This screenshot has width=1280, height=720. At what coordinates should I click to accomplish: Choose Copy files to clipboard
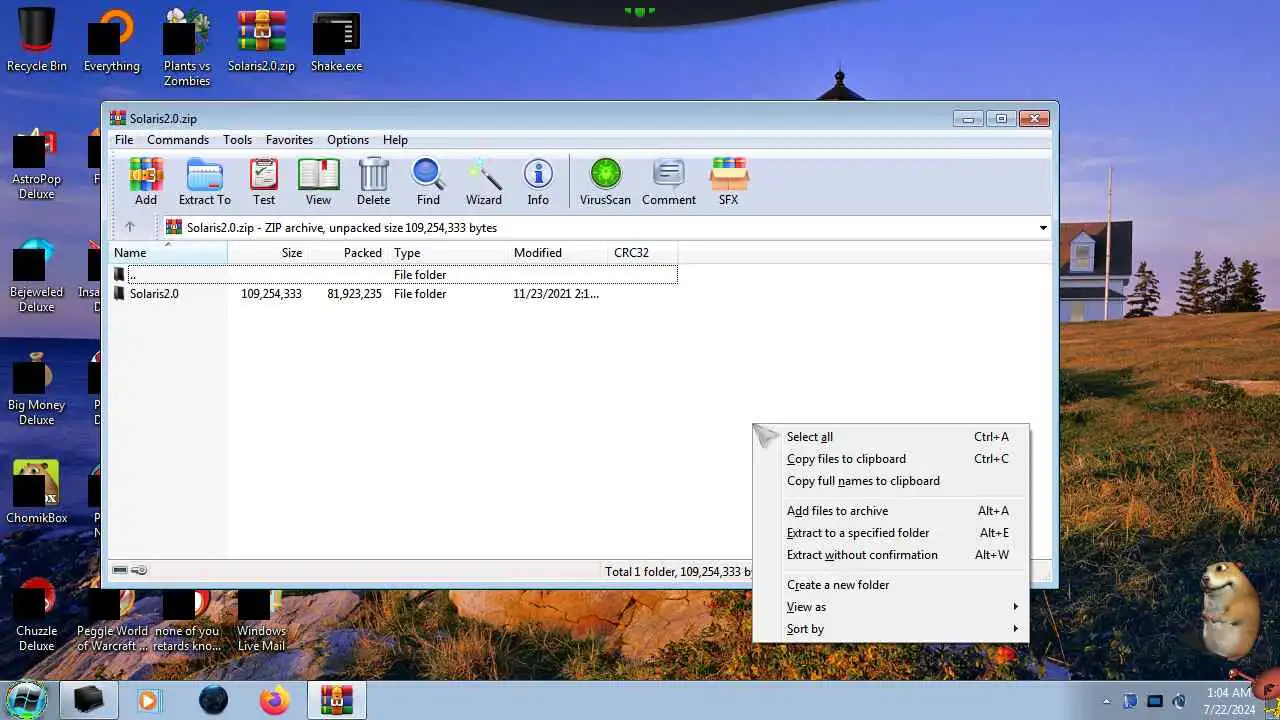(x=891, y=459)
